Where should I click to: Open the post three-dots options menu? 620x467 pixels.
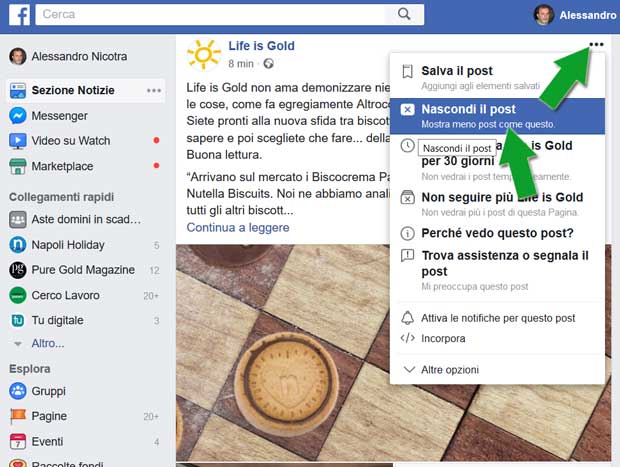596,44
